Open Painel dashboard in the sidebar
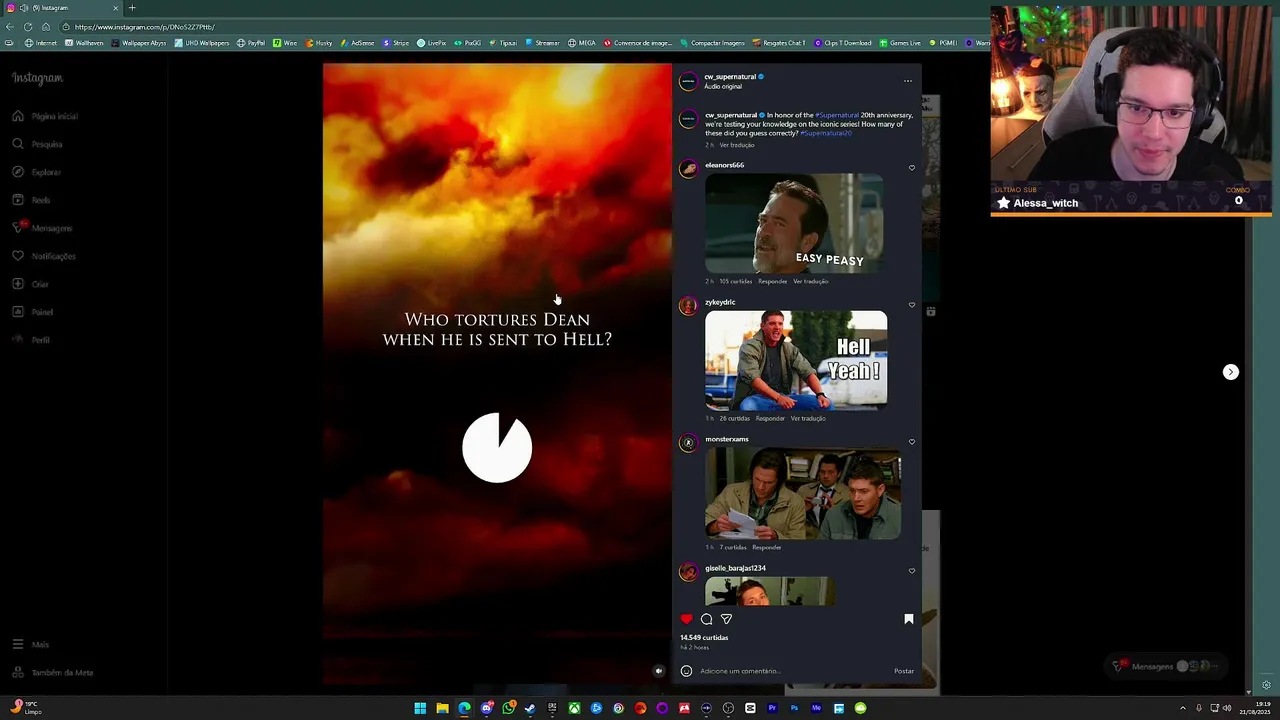This screenshot has width=1280, height=720. click(x=33, y=312)
